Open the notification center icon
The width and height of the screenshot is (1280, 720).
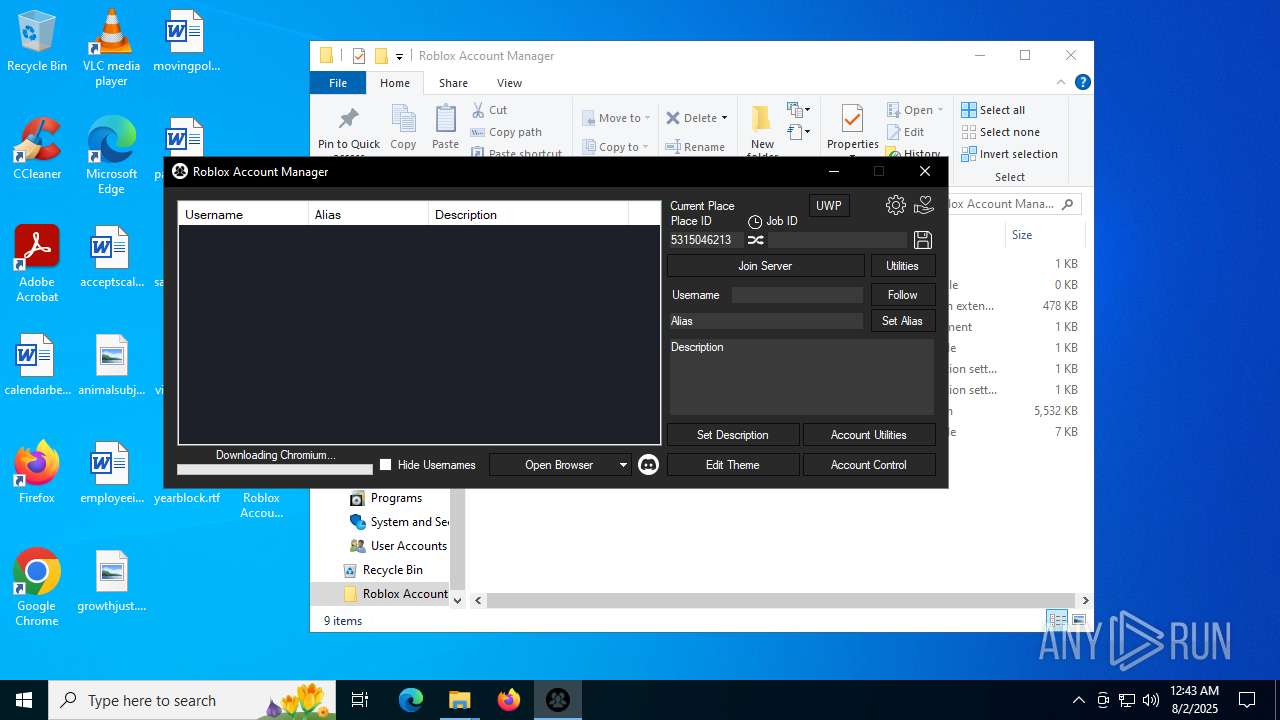pos(1247,700)
